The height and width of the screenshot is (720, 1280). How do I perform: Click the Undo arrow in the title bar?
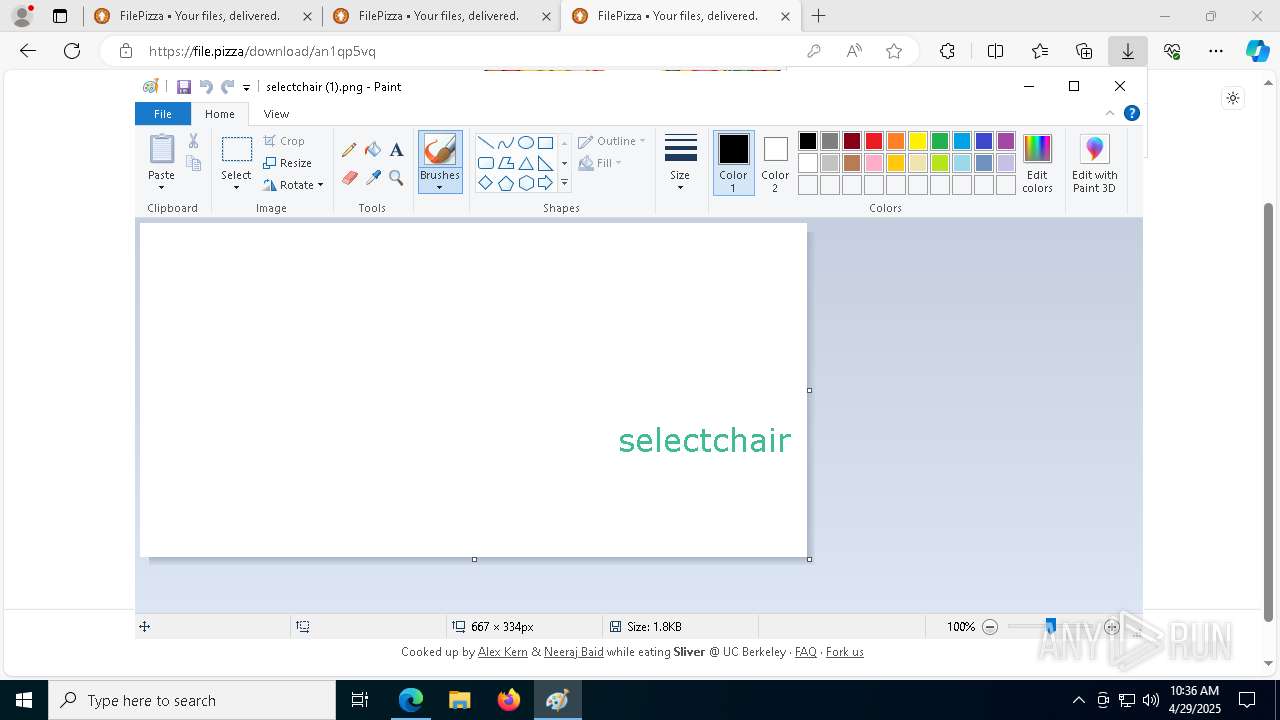coord(206,87)
